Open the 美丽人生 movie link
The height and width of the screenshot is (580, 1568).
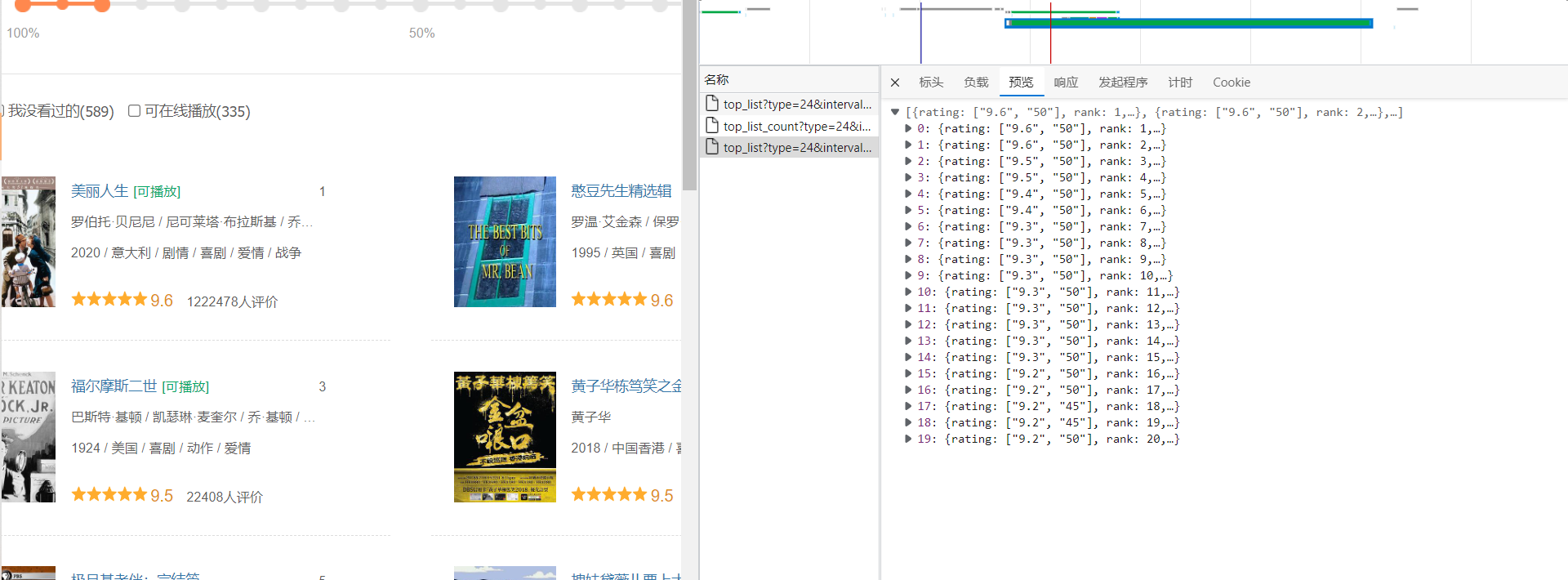pos(100,191)
